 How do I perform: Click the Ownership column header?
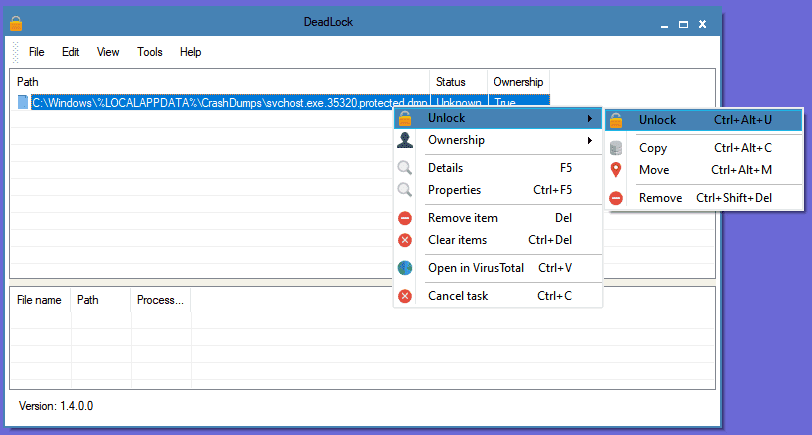tap(518, 82)
